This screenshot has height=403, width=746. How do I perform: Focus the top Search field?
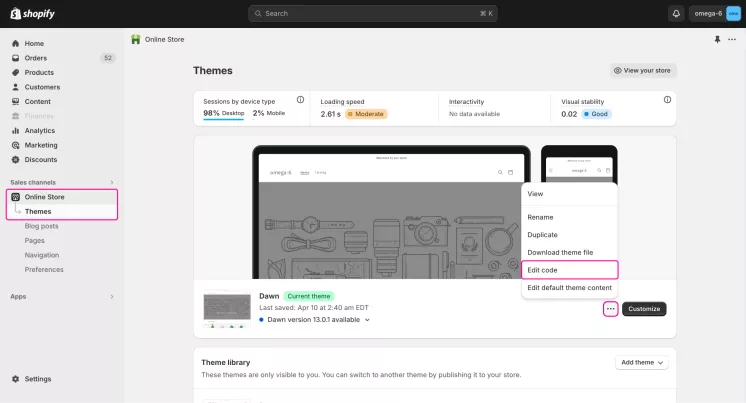coord(373,13)
